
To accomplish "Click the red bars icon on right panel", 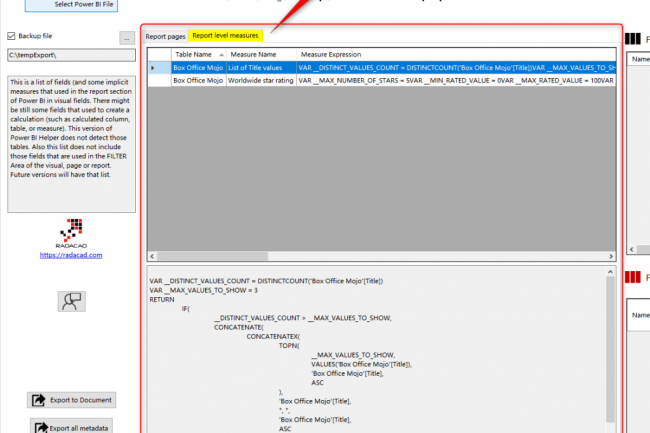I will pyautogui.click(x=633, y=277).
